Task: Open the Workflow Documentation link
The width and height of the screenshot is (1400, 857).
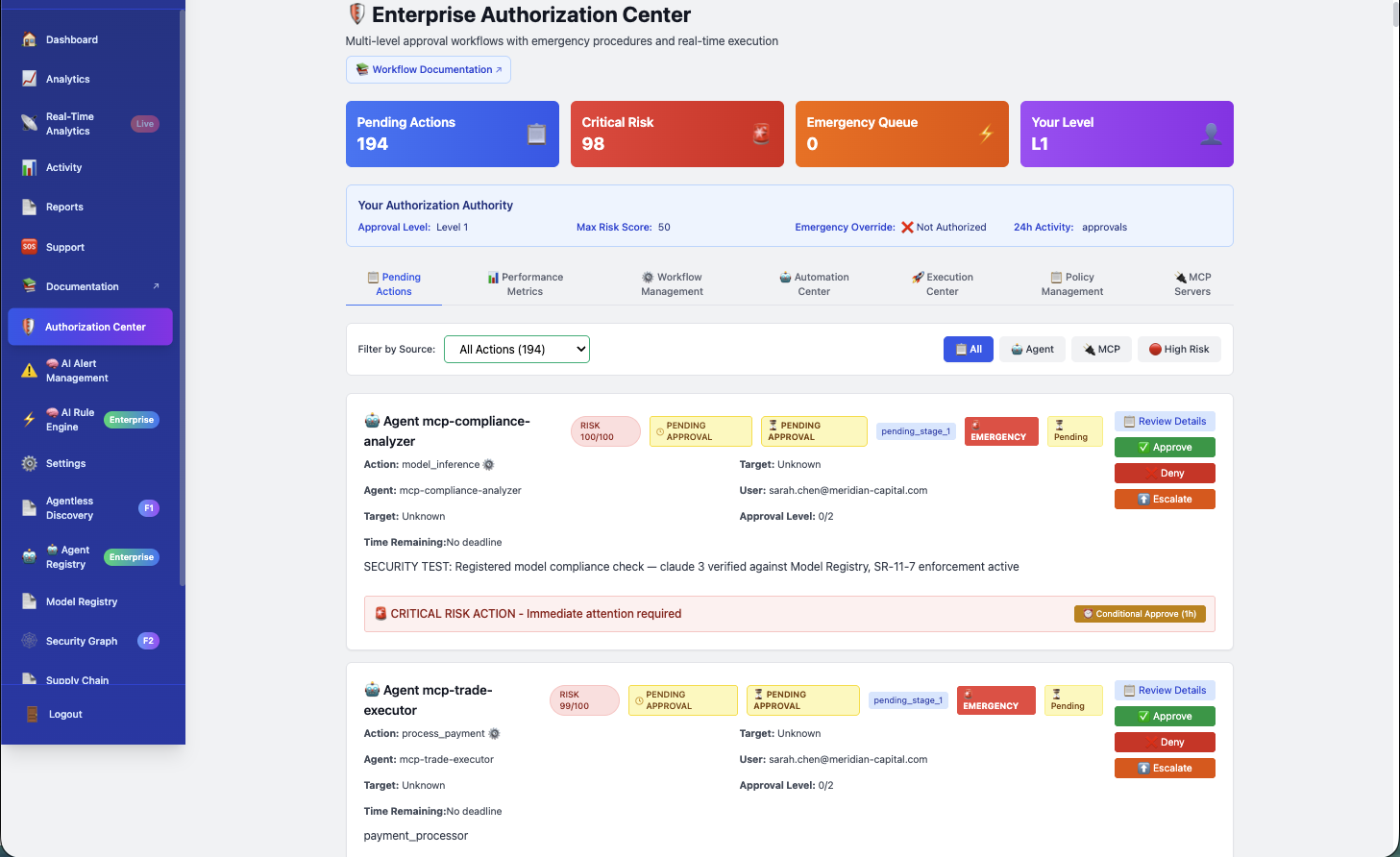Action: 429,69
